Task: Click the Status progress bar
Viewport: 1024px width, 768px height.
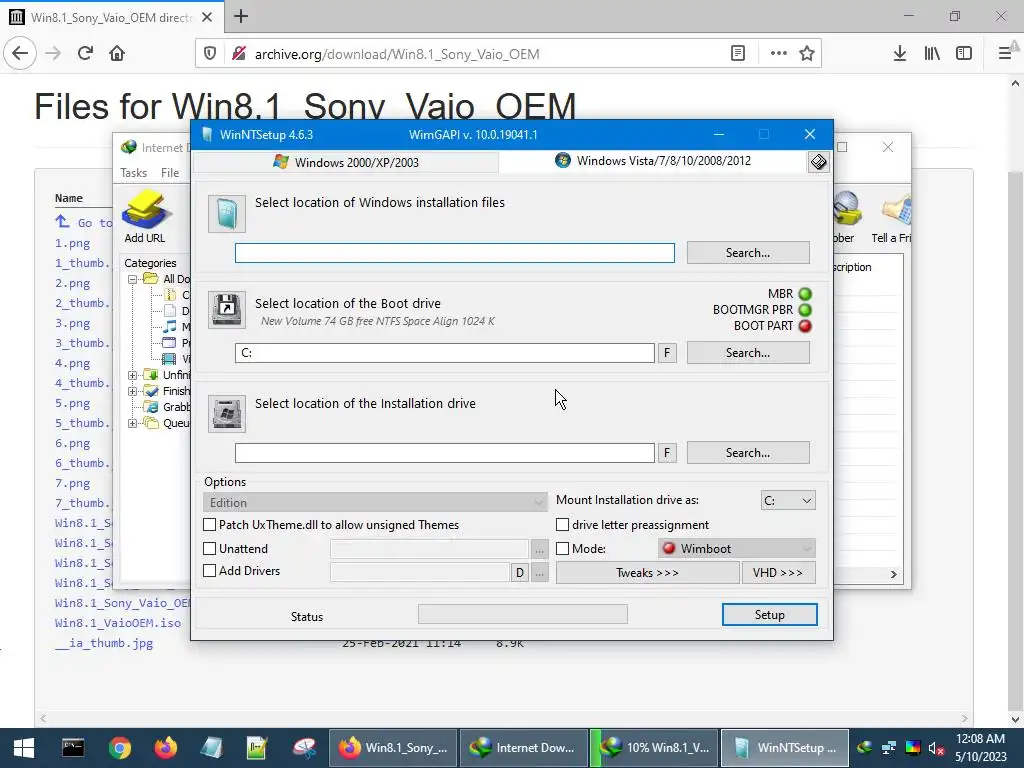Action: coord(522,614)
